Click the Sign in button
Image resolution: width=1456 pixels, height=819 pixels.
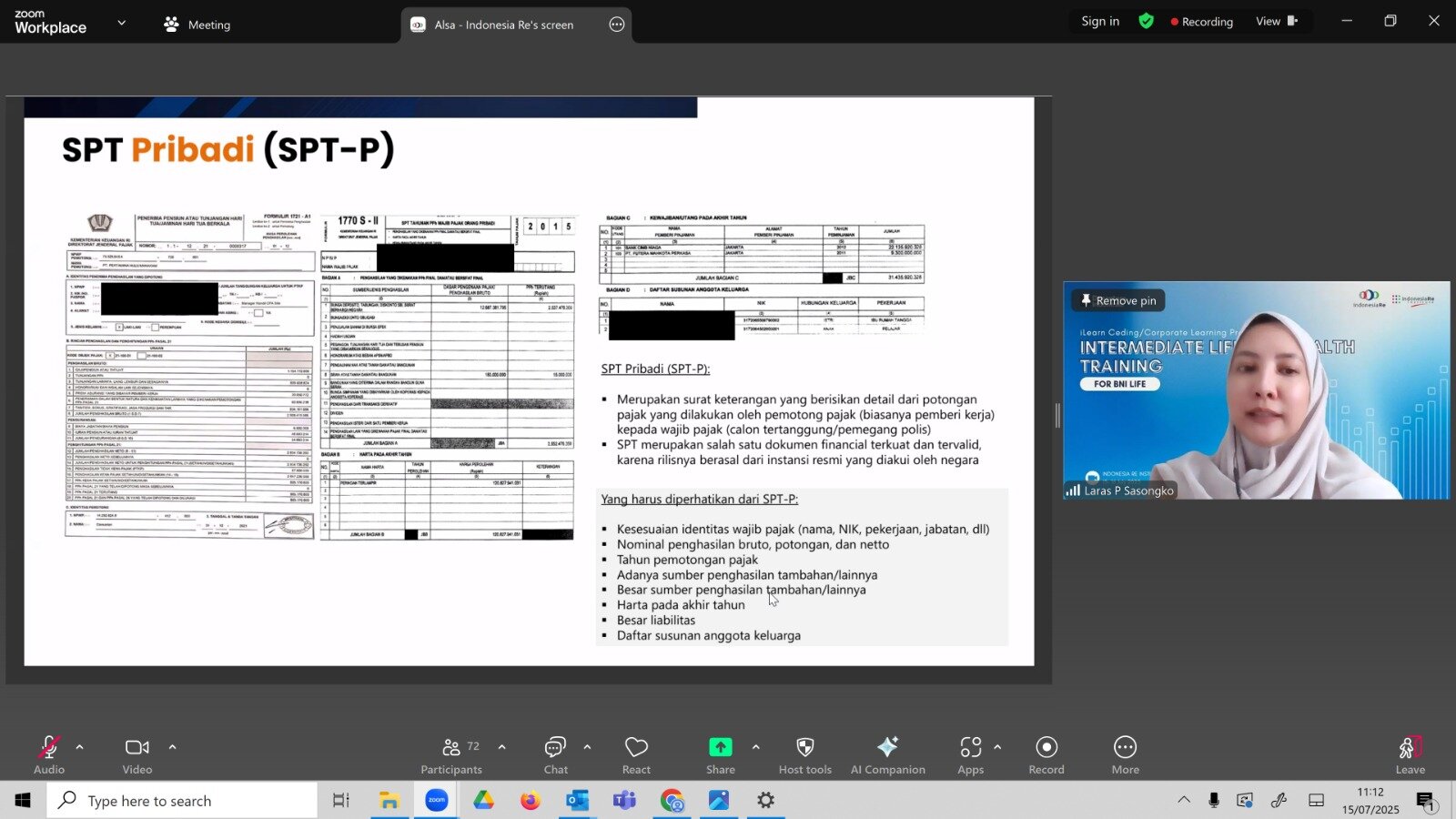coord(1100,21)
